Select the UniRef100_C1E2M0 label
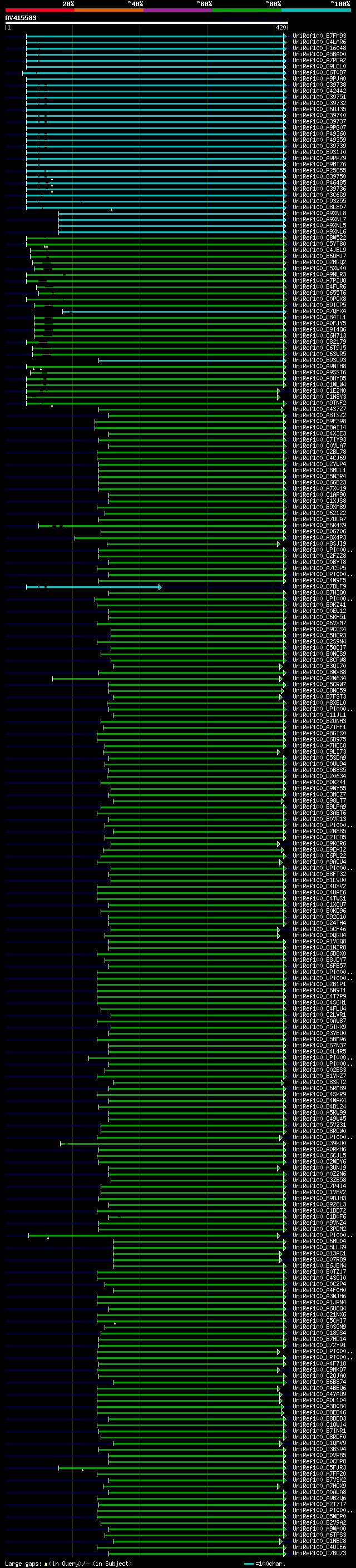 point(319,391)
